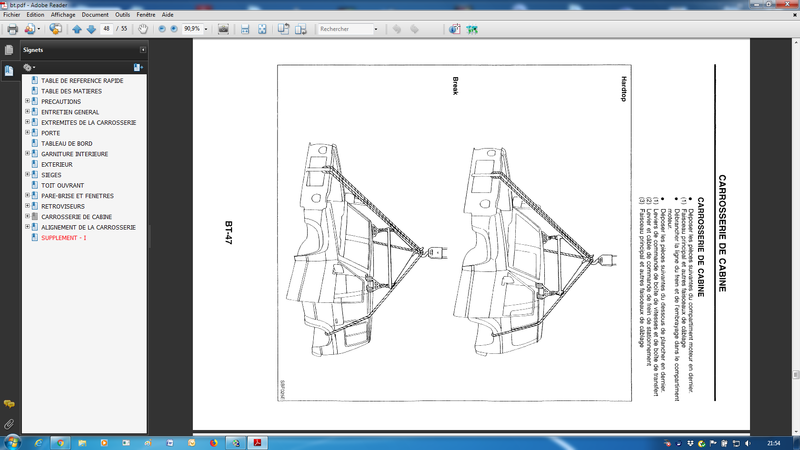Expand the PRECAUTIONS bookmark

tap(28, 101)
